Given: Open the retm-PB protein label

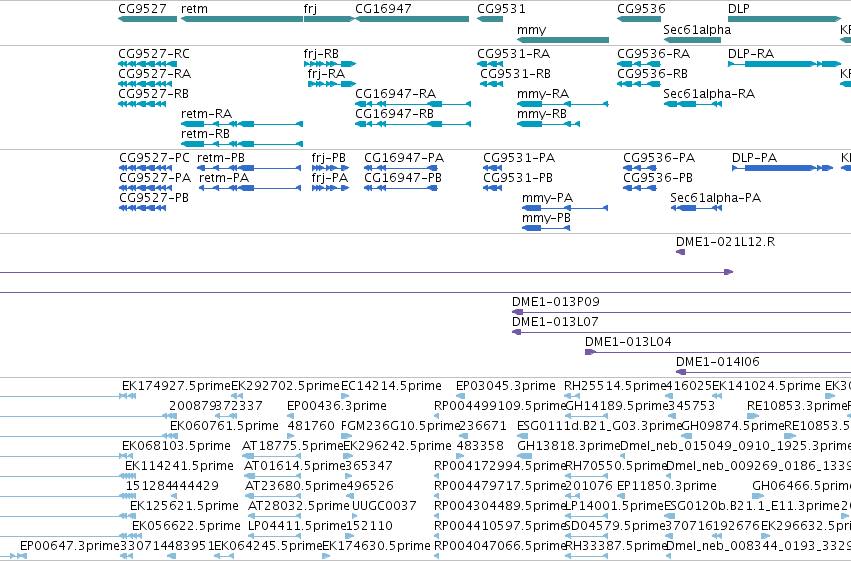Looking at the screenshot, I should (x=221, y=158).
